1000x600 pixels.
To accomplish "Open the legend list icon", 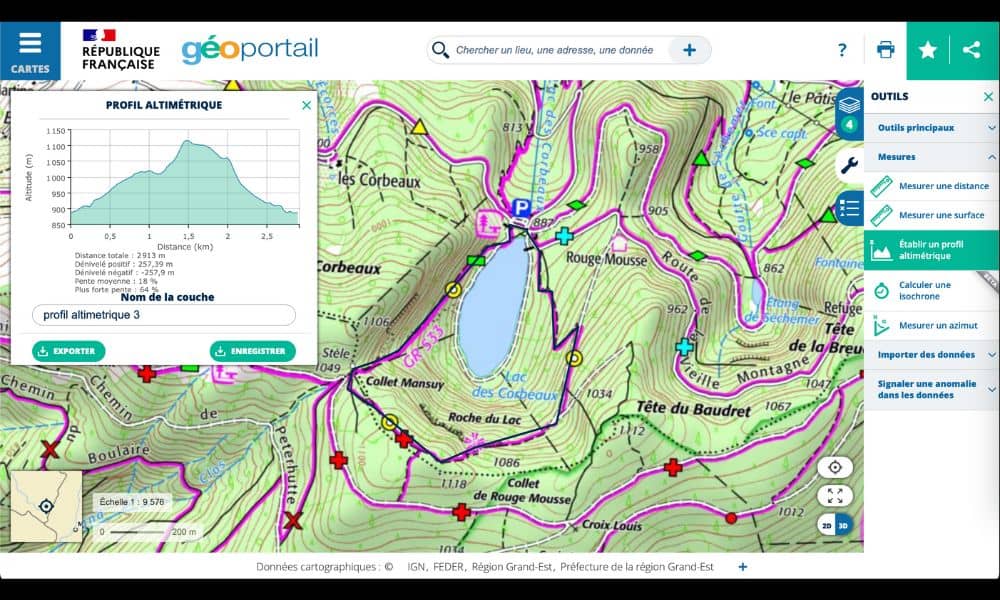I will coord(849,208).
